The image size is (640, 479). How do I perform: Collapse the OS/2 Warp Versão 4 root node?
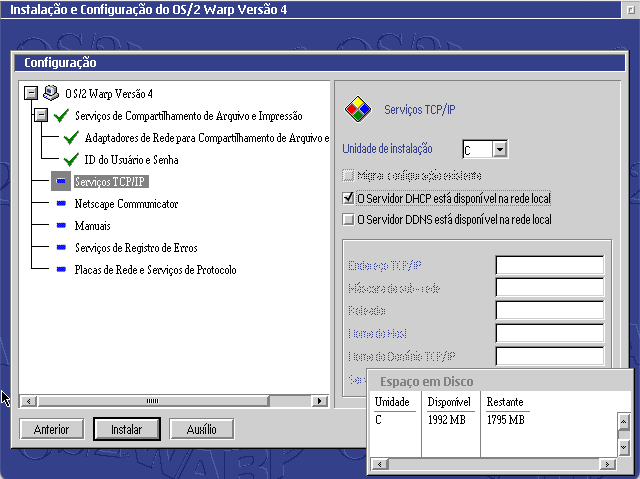[x=30, y=93]
